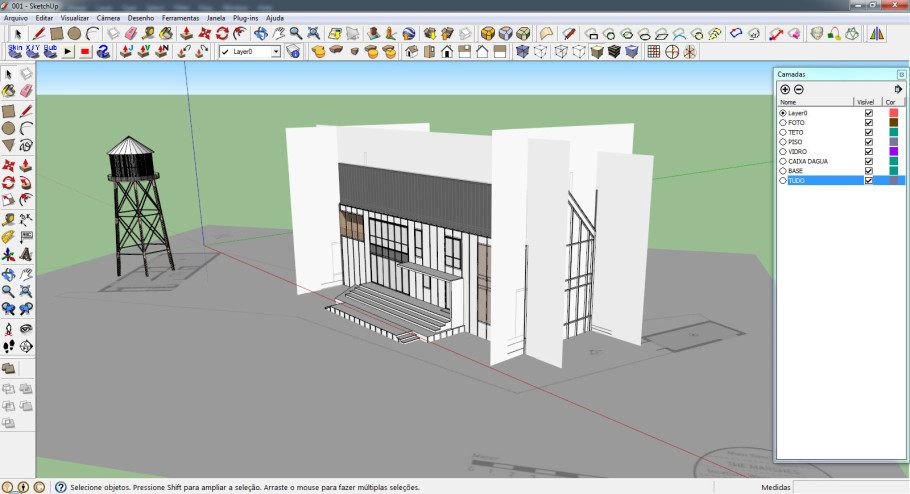Viewport: 910px width, 494px height.
Task: Open the Arquivo menu
Action: tap(16, 18)
